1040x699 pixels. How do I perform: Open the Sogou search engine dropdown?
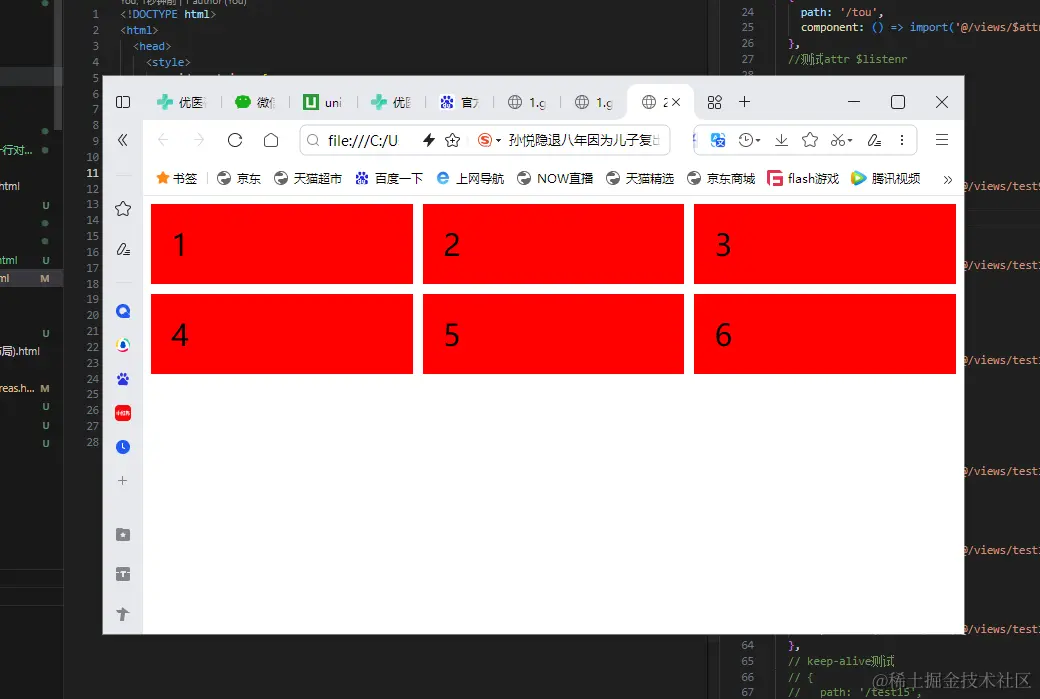489,140
